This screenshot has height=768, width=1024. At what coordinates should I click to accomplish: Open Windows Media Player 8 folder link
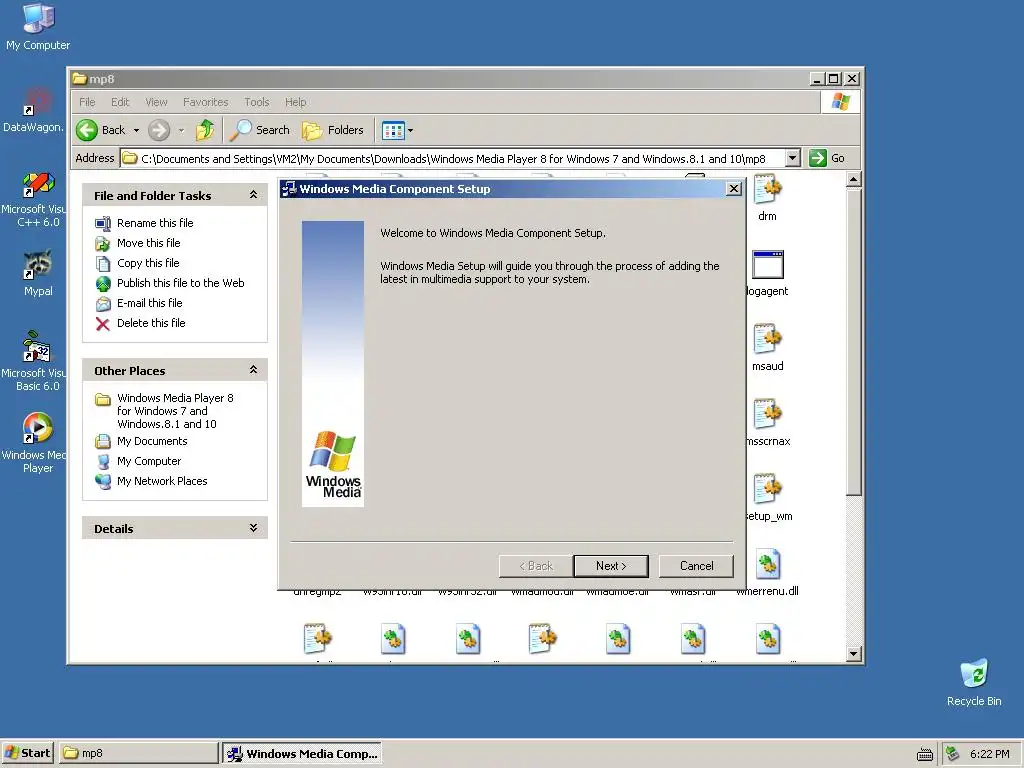(175, 411)
